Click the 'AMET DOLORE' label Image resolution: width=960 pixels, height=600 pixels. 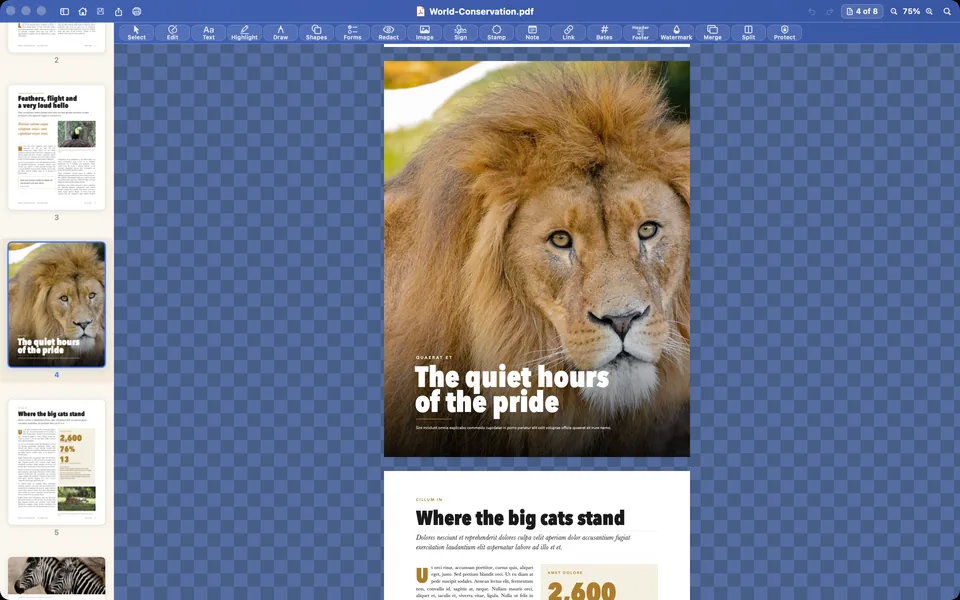point(565,573)
